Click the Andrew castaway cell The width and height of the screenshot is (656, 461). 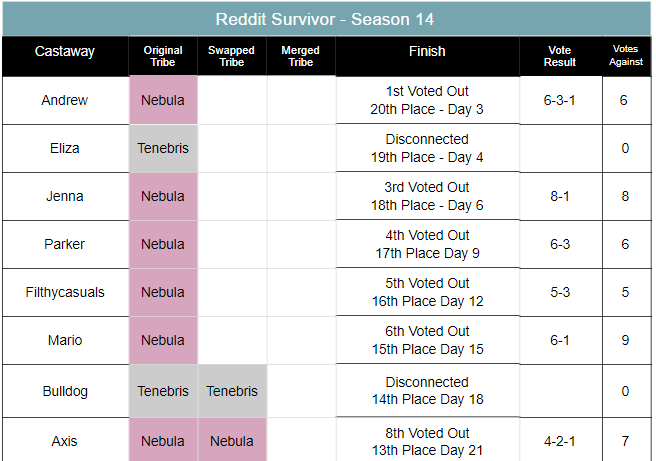click(x=64, y=100)
